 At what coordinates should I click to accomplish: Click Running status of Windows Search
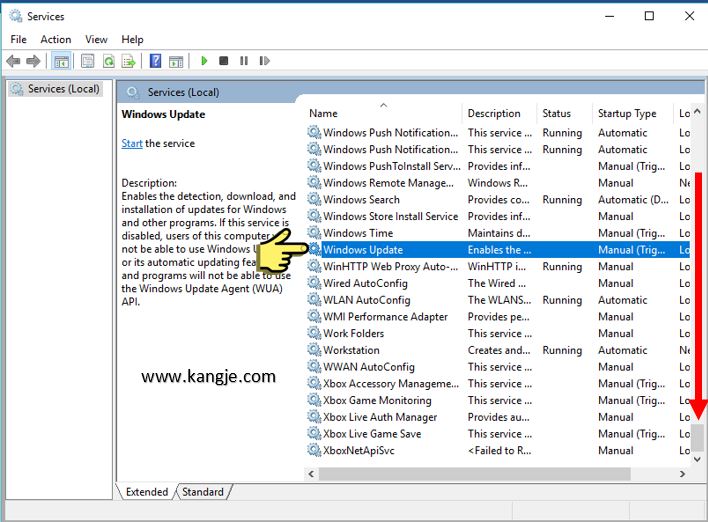pyautogui.click(x=562, y=200)
